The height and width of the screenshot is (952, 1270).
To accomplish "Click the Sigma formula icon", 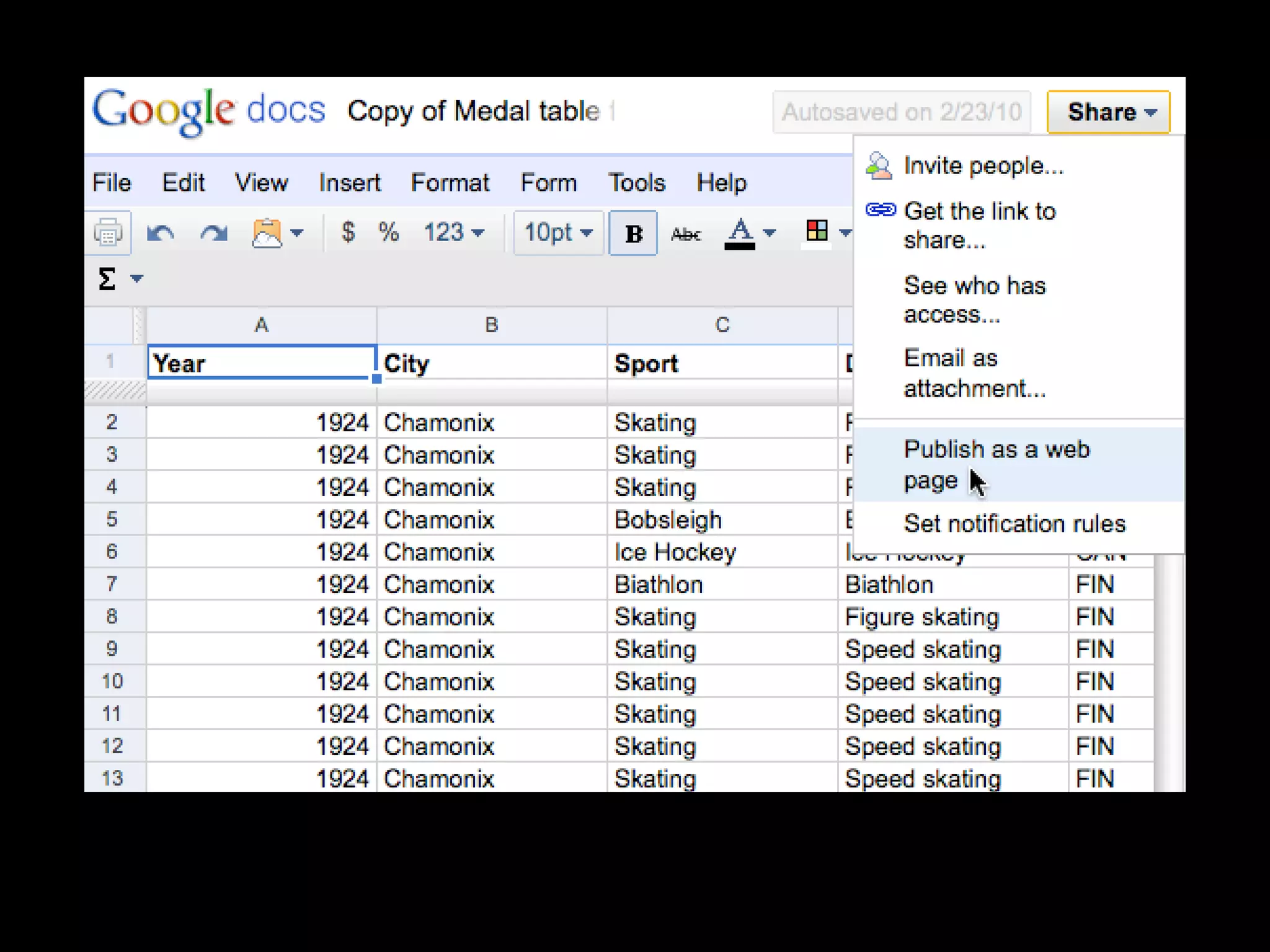I will (x=107, y=278).
